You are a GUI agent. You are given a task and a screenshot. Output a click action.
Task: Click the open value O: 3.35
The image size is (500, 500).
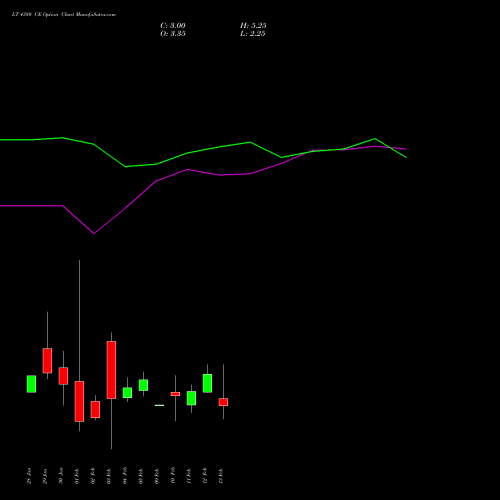tap(173, 34)
